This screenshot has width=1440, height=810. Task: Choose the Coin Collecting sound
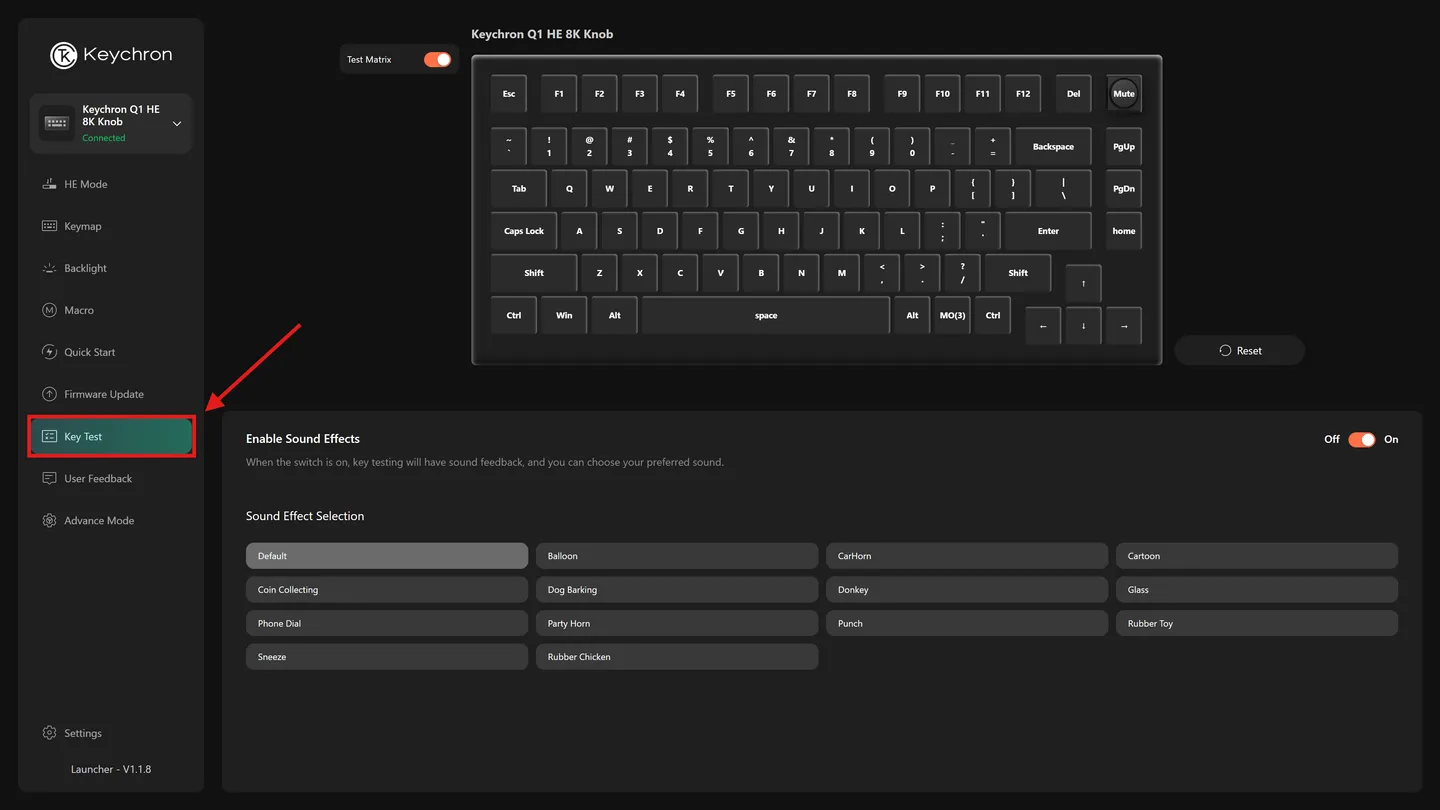(387, 590)
